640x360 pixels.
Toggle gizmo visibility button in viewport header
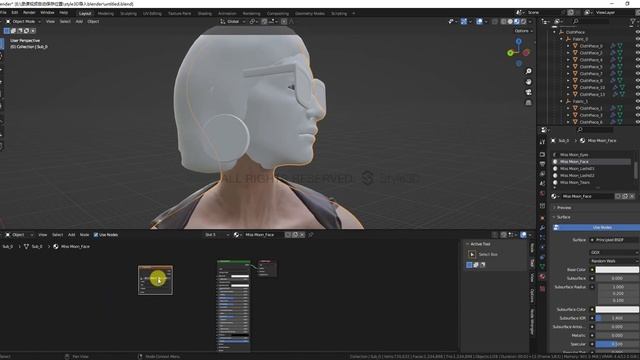pyautogui.click(x=464, y=21)
